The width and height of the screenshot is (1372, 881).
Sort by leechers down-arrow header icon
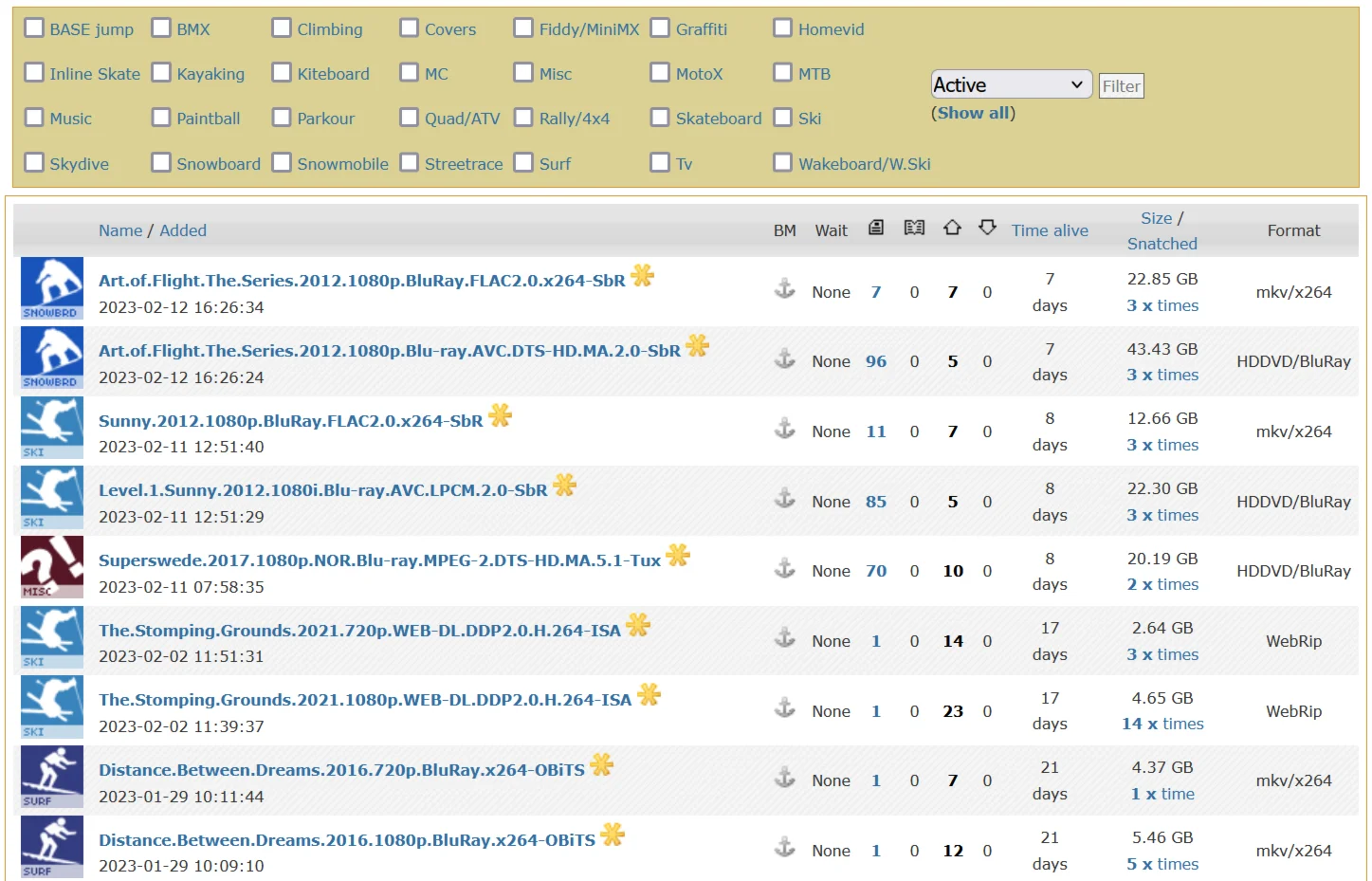pyautogui.click(x=987, y=228)
